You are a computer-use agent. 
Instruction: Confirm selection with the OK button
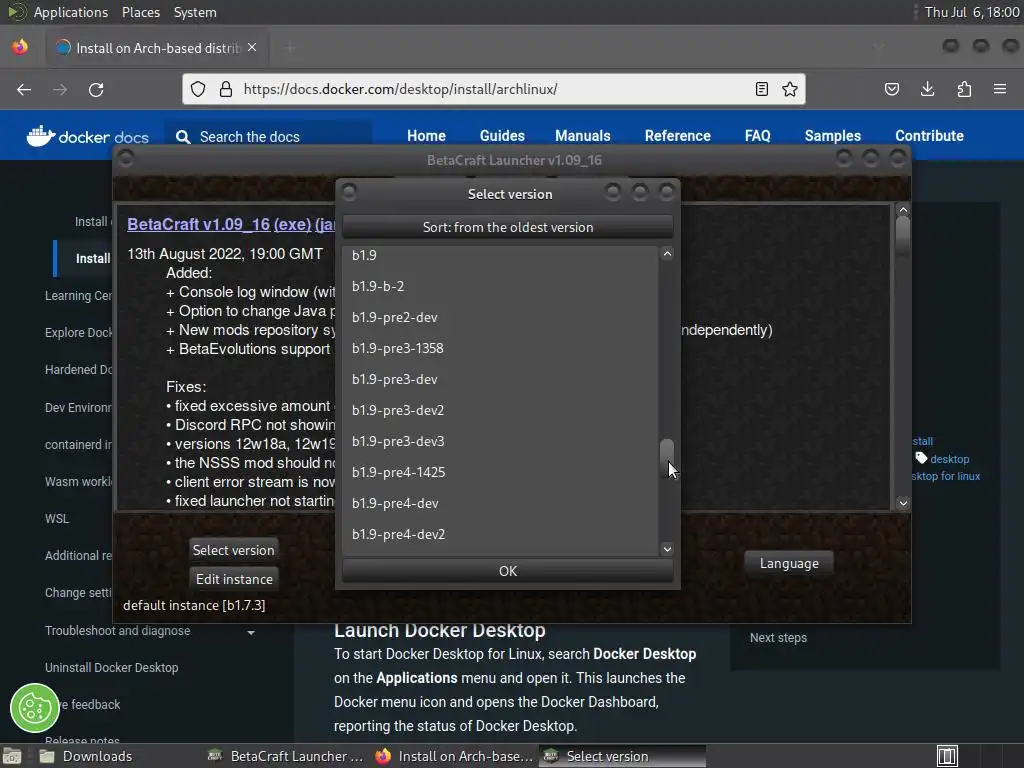click(x=507, y=571)
